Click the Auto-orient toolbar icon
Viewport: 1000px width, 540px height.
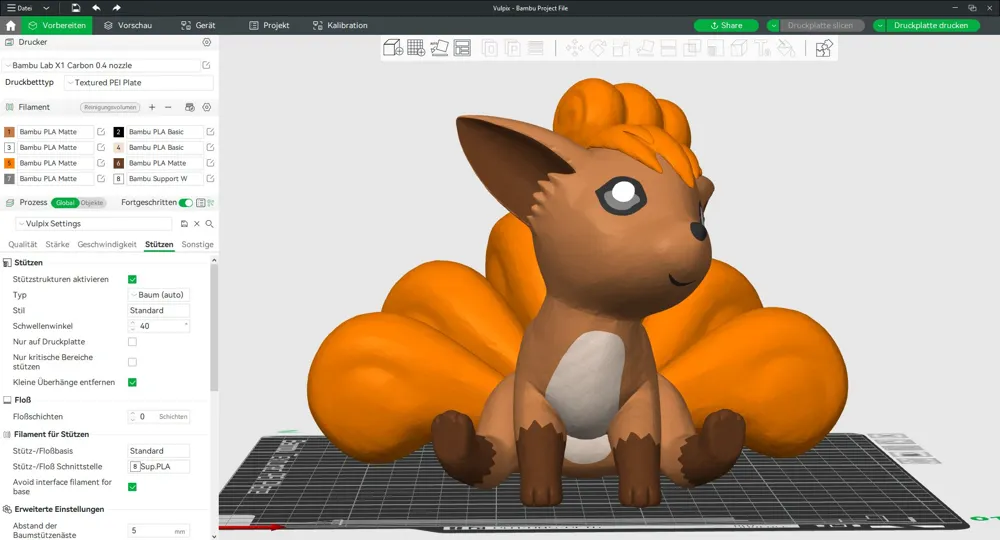(439, 48)
